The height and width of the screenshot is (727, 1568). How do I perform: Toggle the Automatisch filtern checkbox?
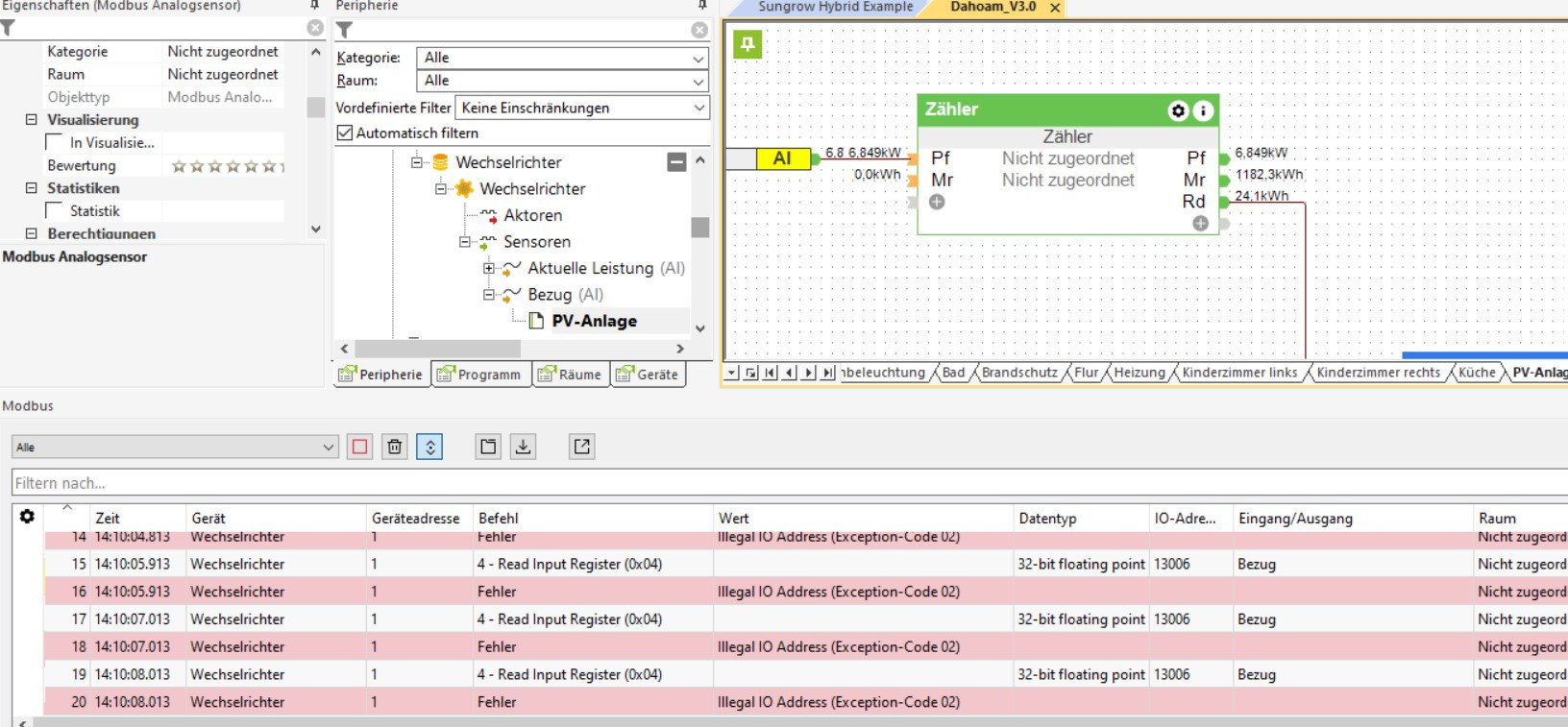pyautogui.click(x=345, y=133)
